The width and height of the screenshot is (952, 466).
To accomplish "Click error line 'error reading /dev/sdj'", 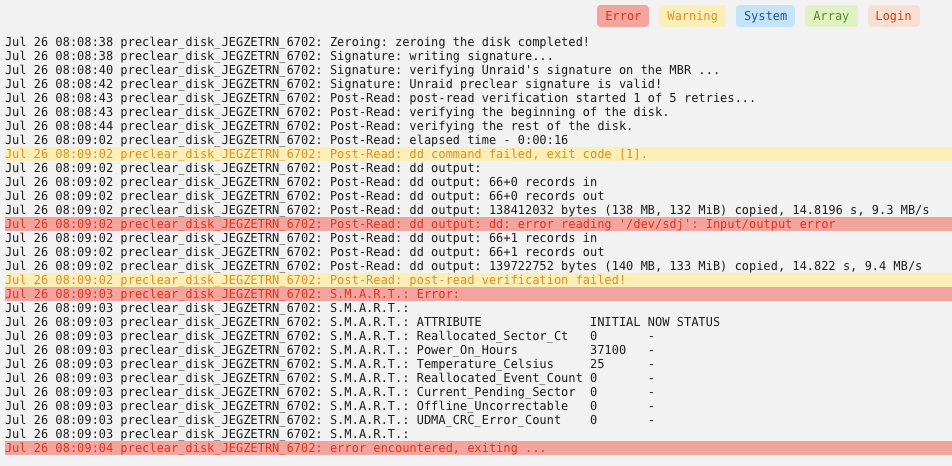I will point(478,224).
